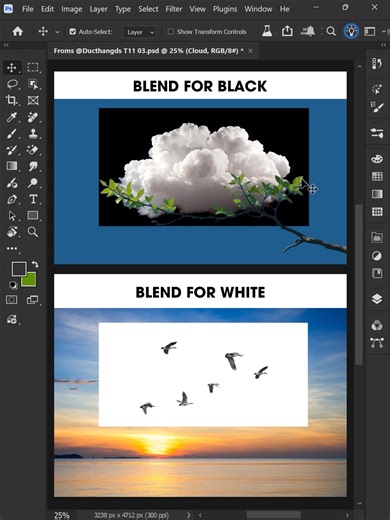Expand the left toolbox panel arrows
The width and height of the screenshot is (390, 520).
(x=6, y=45)
